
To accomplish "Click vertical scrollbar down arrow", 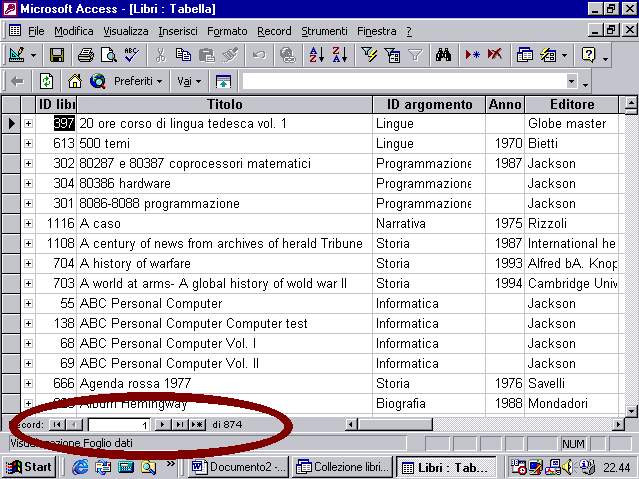I will pos(631,411).
